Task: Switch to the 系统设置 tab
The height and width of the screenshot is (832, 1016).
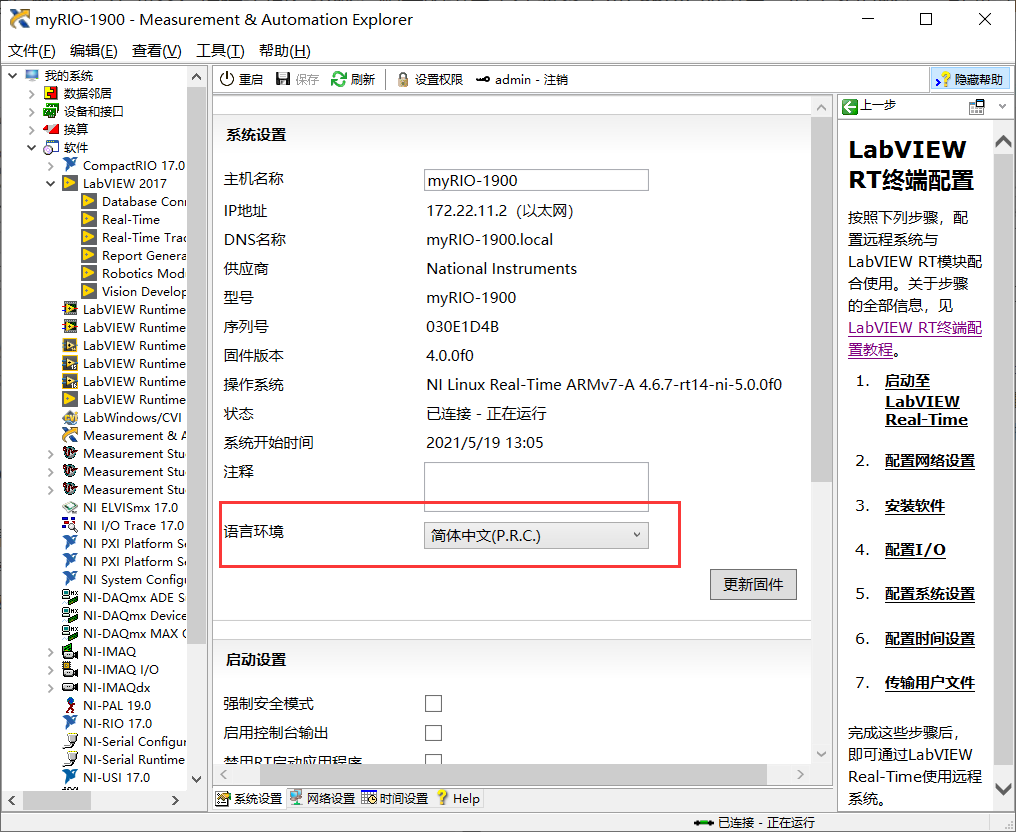Action: click(247, 798)
